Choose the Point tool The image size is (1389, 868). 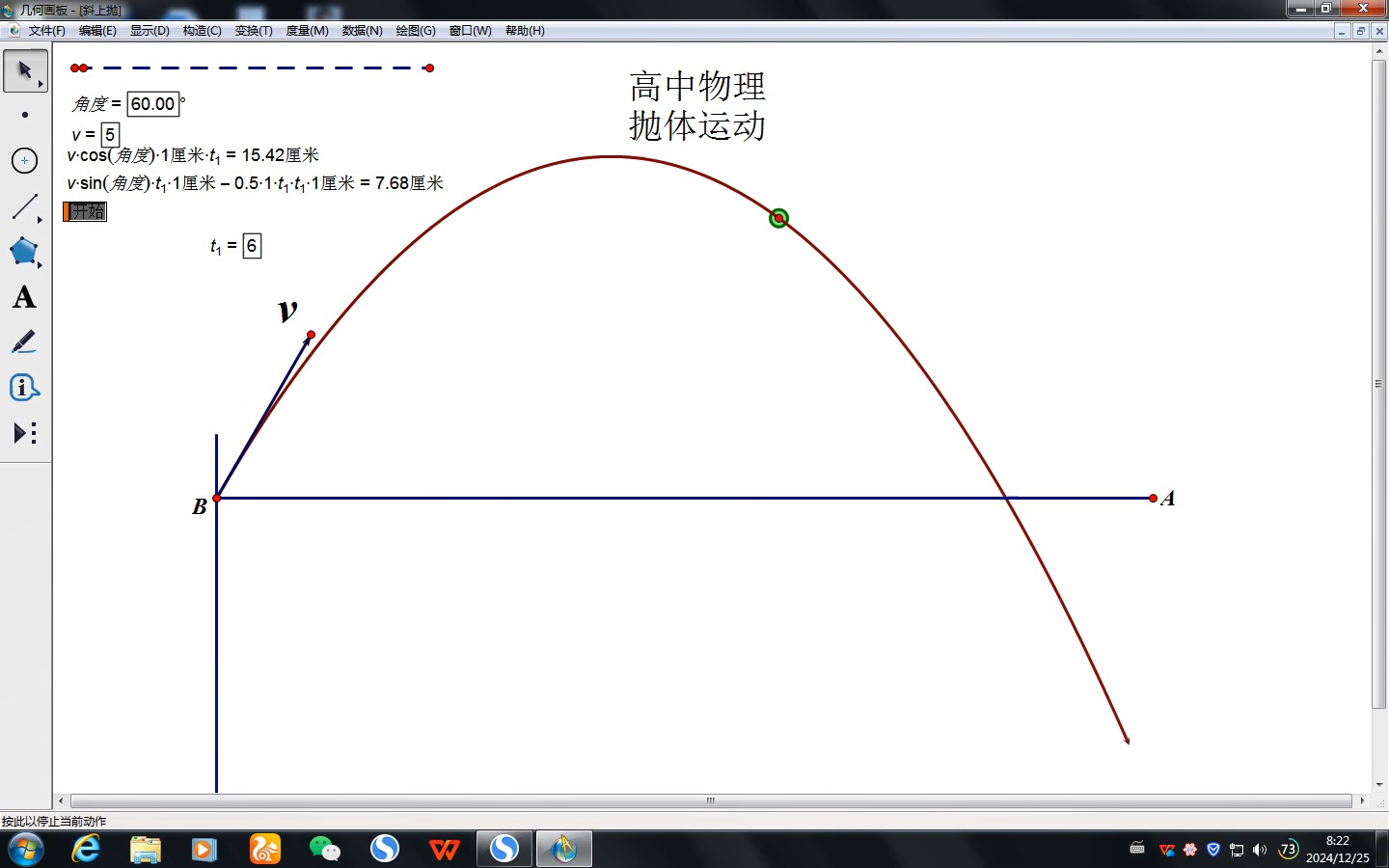[x=25, y=115]
